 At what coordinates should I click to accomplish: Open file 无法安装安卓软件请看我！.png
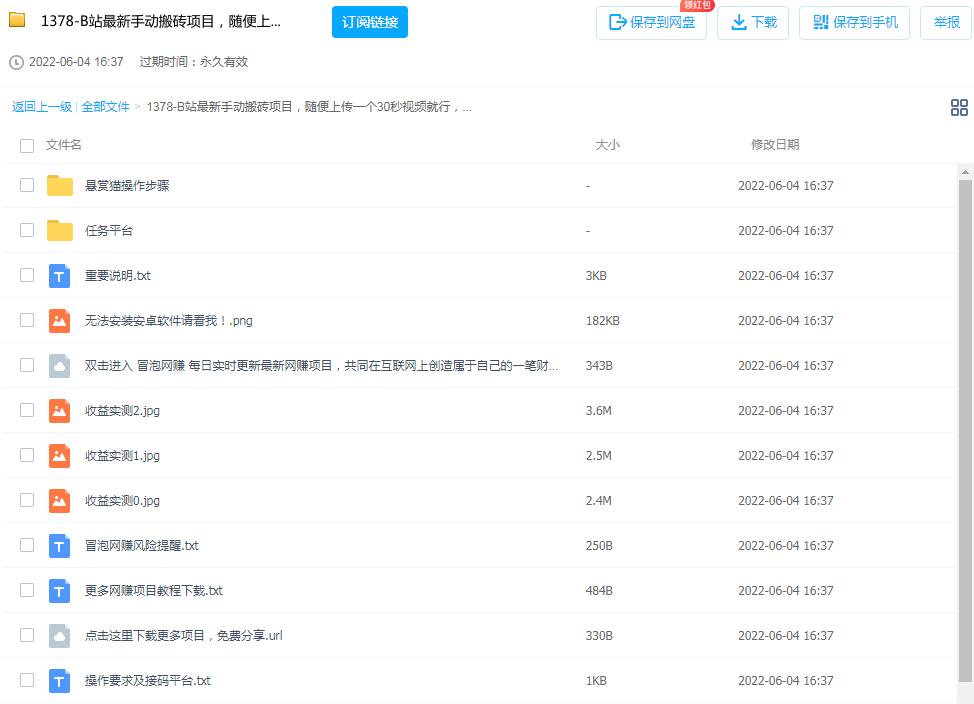pos(168,321)
